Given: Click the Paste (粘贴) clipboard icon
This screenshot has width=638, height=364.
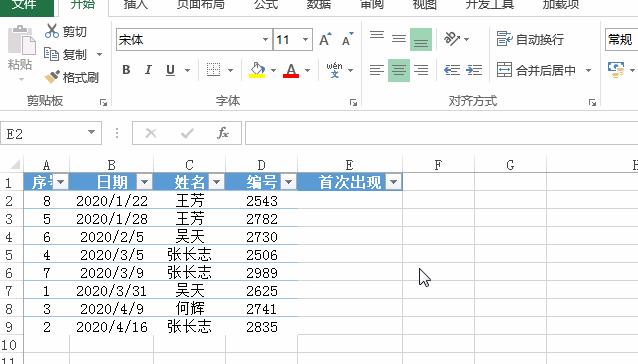Looking at the screenshot, I should click(x=21, y=41).
